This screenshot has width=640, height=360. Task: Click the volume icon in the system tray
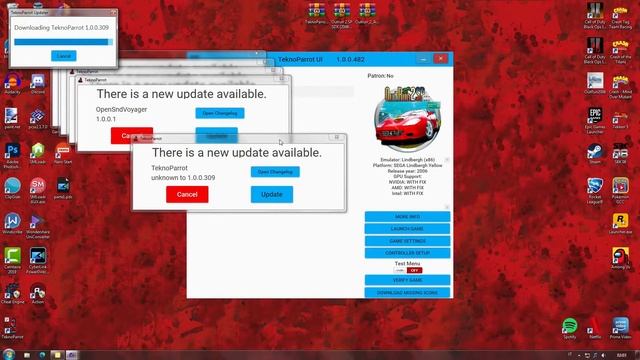pyautogui.click(x=603, y=355)
